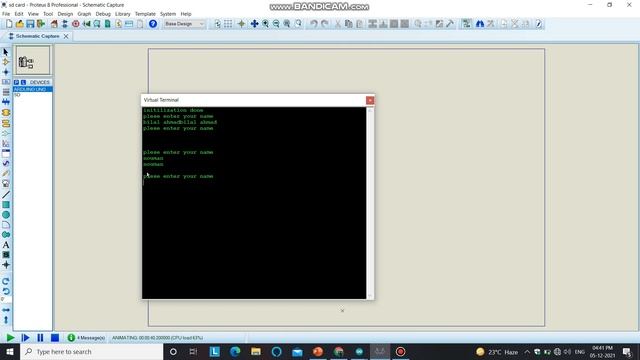The height and width of the screenshot is (360, 640).
Task: Open the Design menu
Action: (x=65, y=14)
